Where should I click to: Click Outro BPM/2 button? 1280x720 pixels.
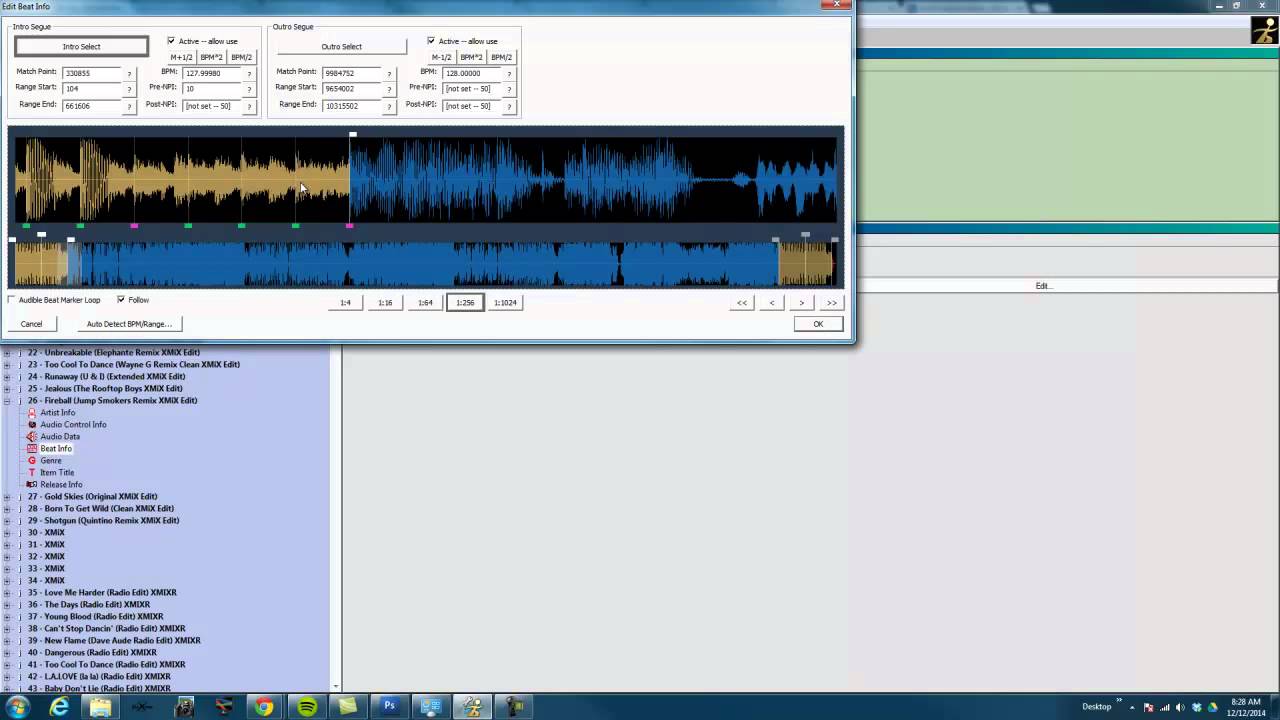coord(501,57)
